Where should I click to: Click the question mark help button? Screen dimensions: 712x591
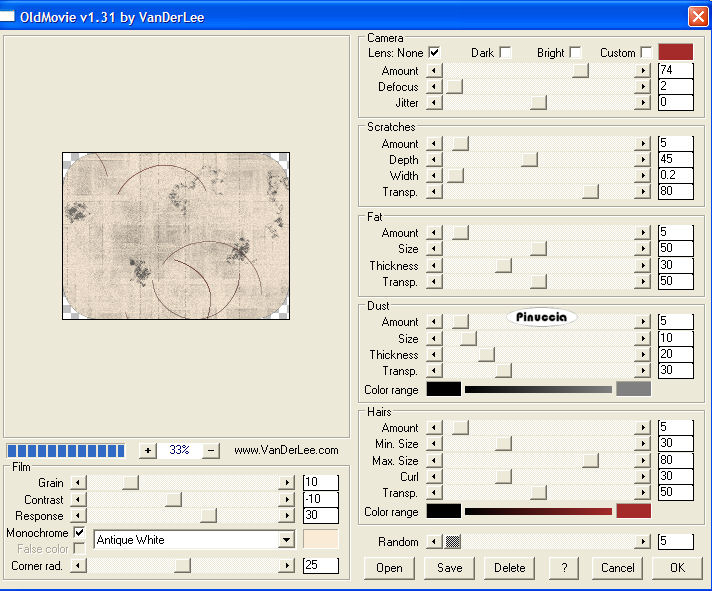point(564,567)
